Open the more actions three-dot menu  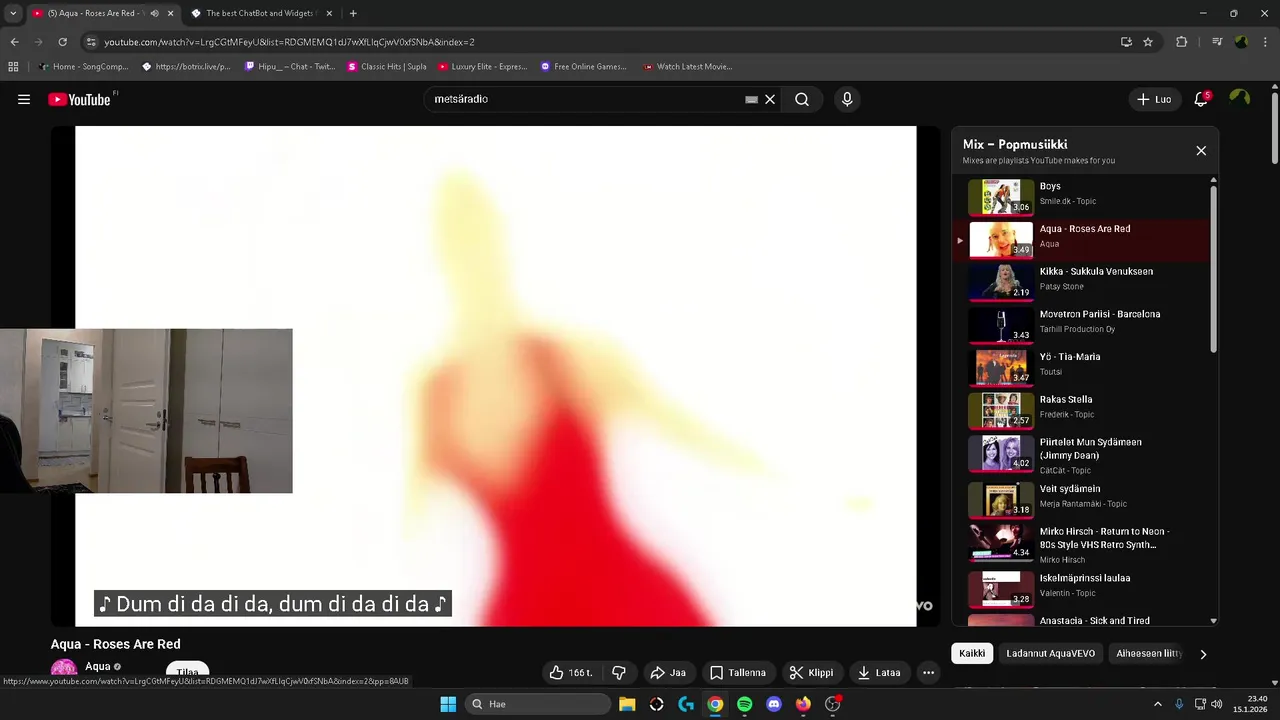pos(928,673)
